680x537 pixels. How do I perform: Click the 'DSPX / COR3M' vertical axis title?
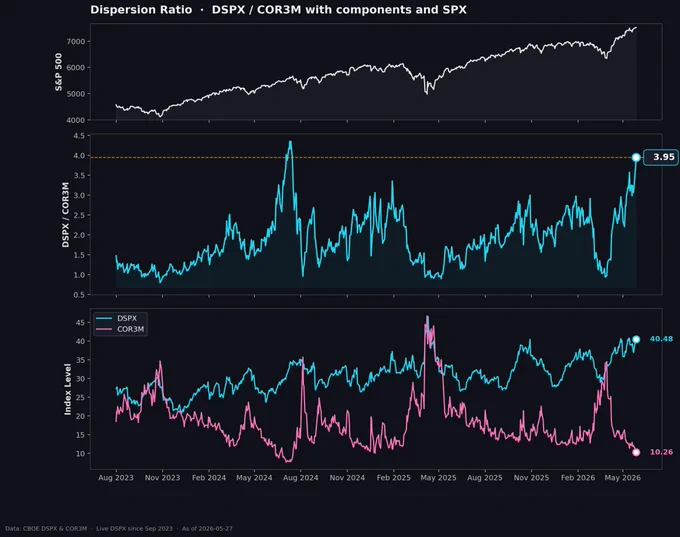point(65,215)
